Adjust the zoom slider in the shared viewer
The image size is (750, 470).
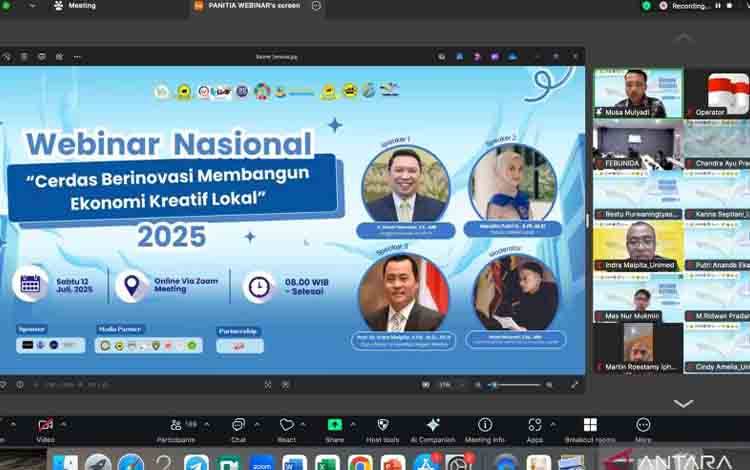(514, 385)
